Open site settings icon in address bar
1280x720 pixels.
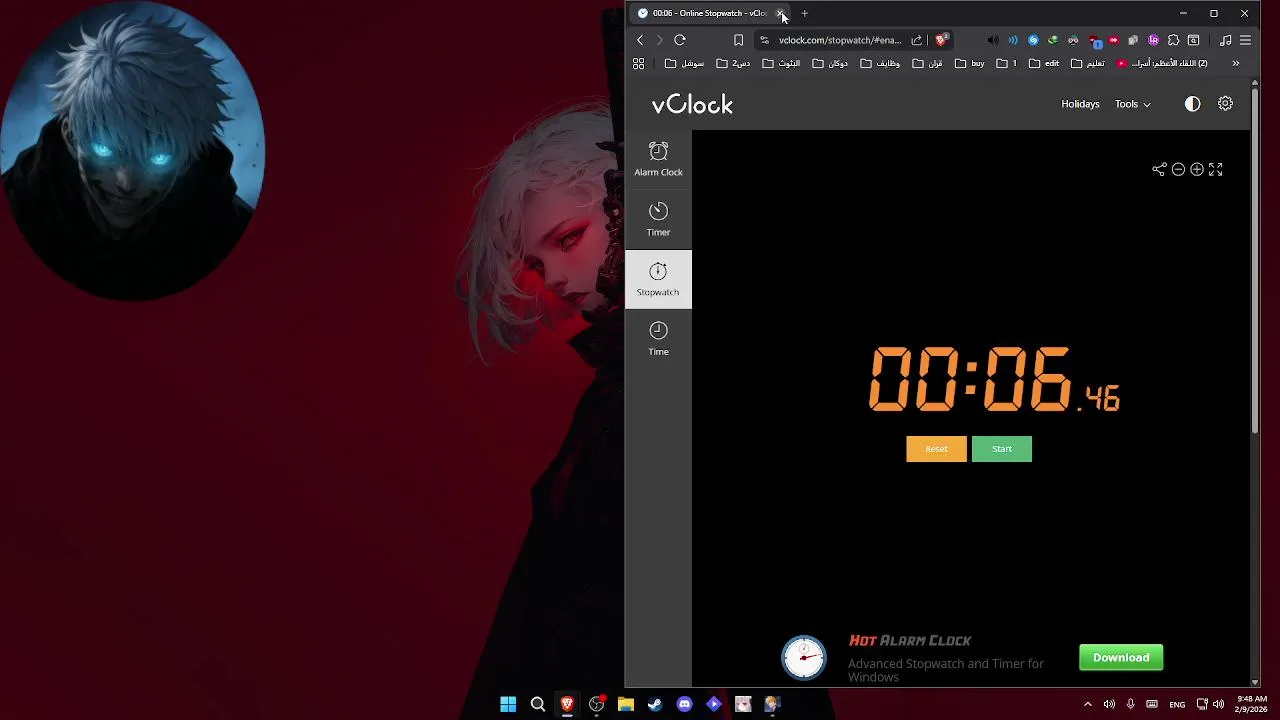click(x=765, y=40)
